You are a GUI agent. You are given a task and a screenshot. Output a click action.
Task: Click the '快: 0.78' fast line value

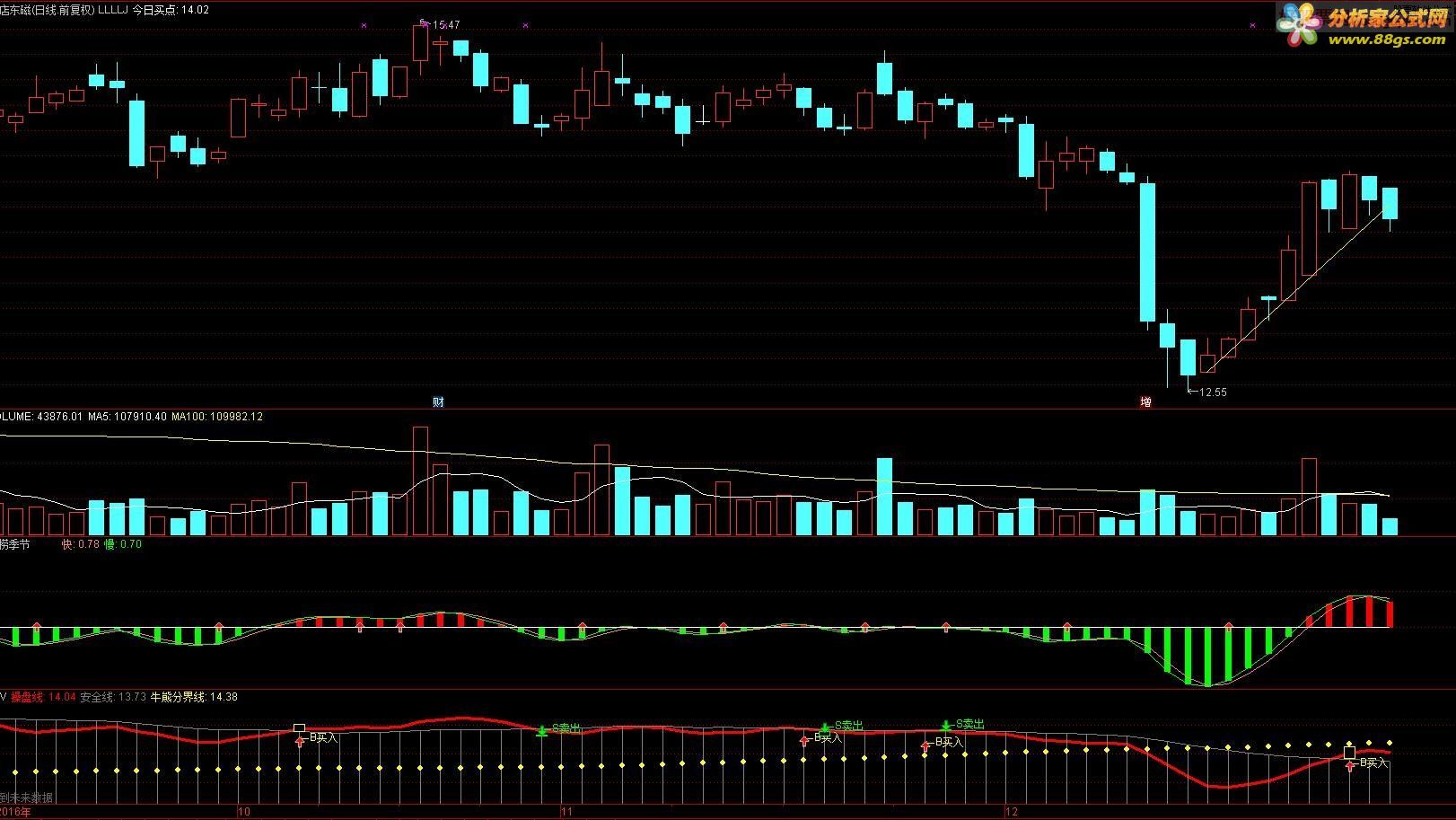(81, 544)
